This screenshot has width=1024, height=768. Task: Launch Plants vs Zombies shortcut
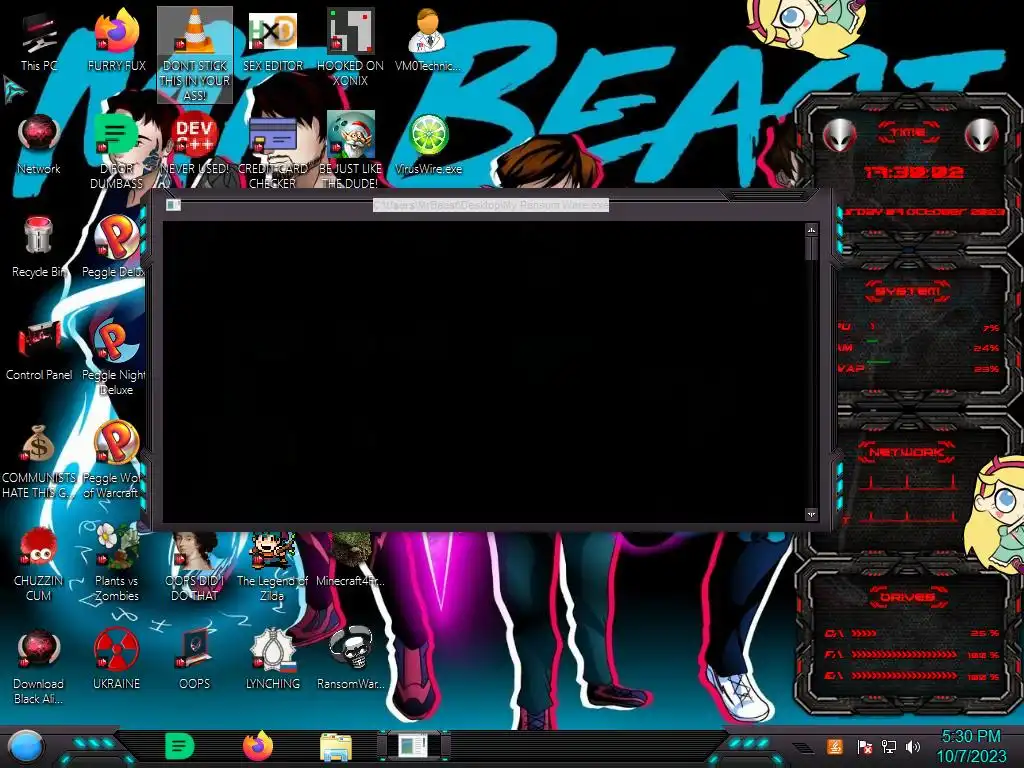pos(116,563)
